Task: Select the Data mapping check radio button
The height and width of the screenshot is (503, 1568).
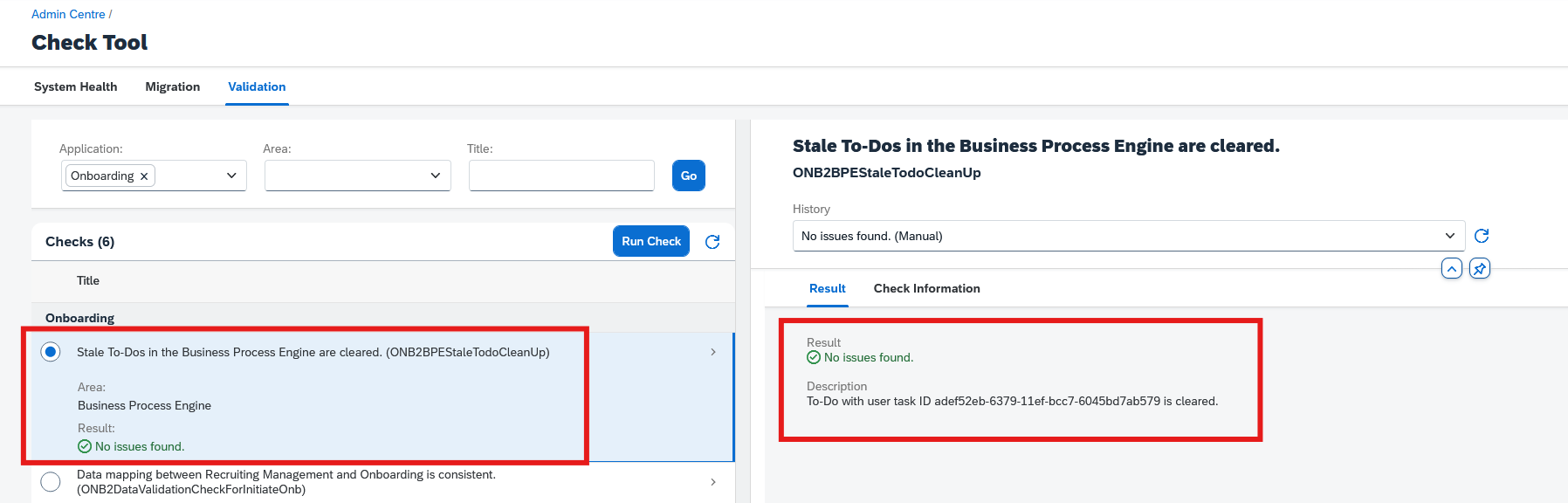Action: (51, 481)
